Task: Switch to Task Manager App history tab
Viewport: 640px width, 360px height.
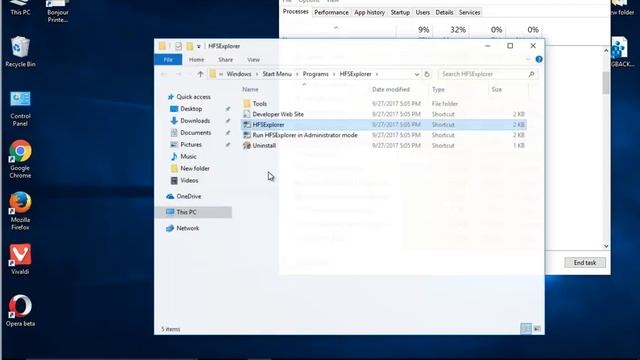Action: 369,13
